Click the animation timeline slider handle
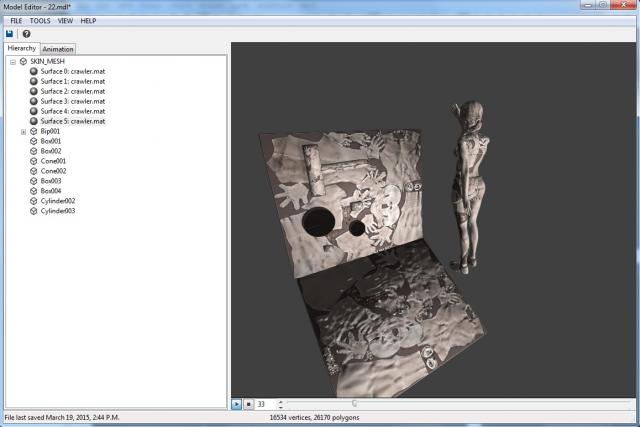 [355, 404]
